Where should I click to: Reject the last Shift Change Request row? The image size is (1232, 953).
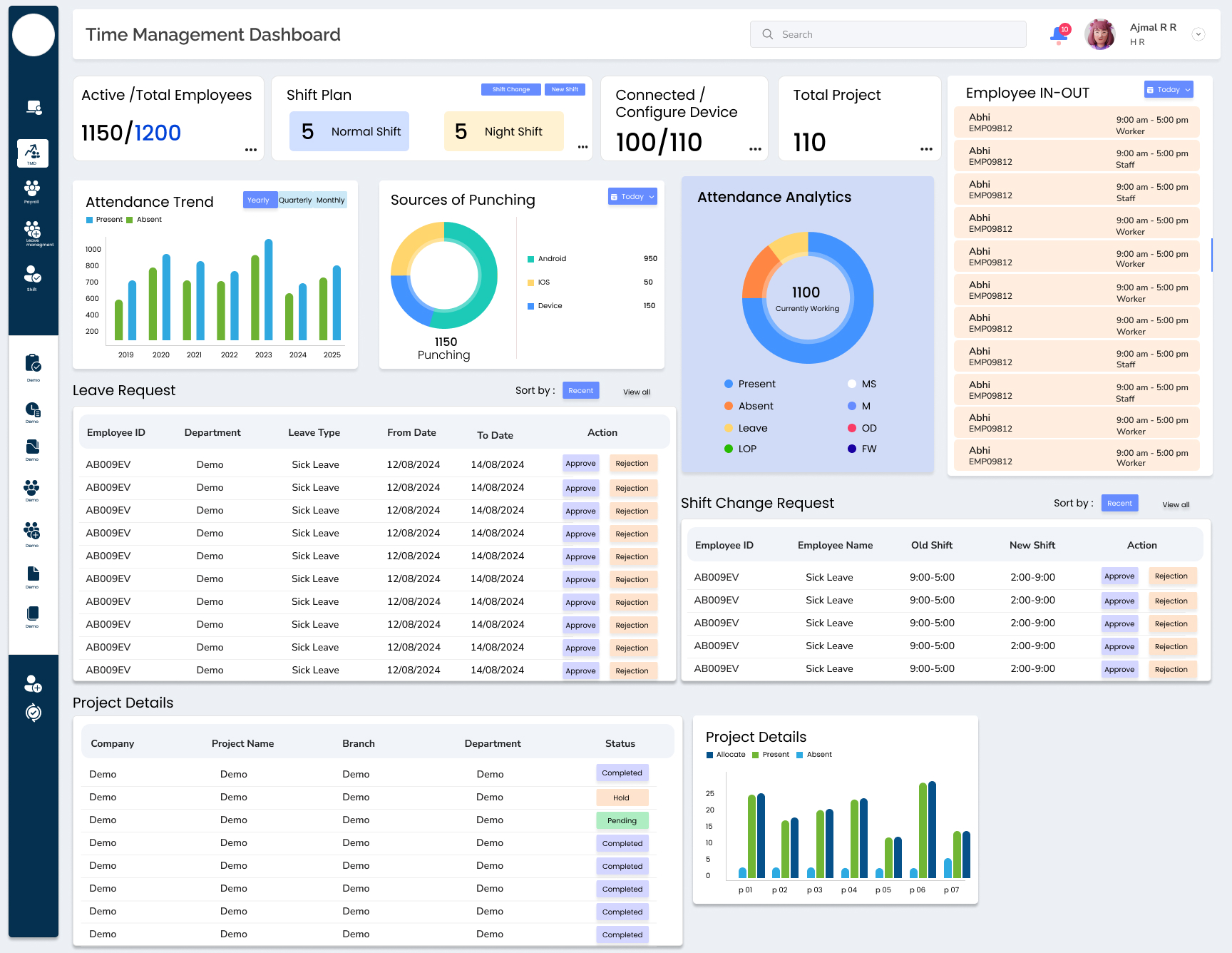(1171, 669)
